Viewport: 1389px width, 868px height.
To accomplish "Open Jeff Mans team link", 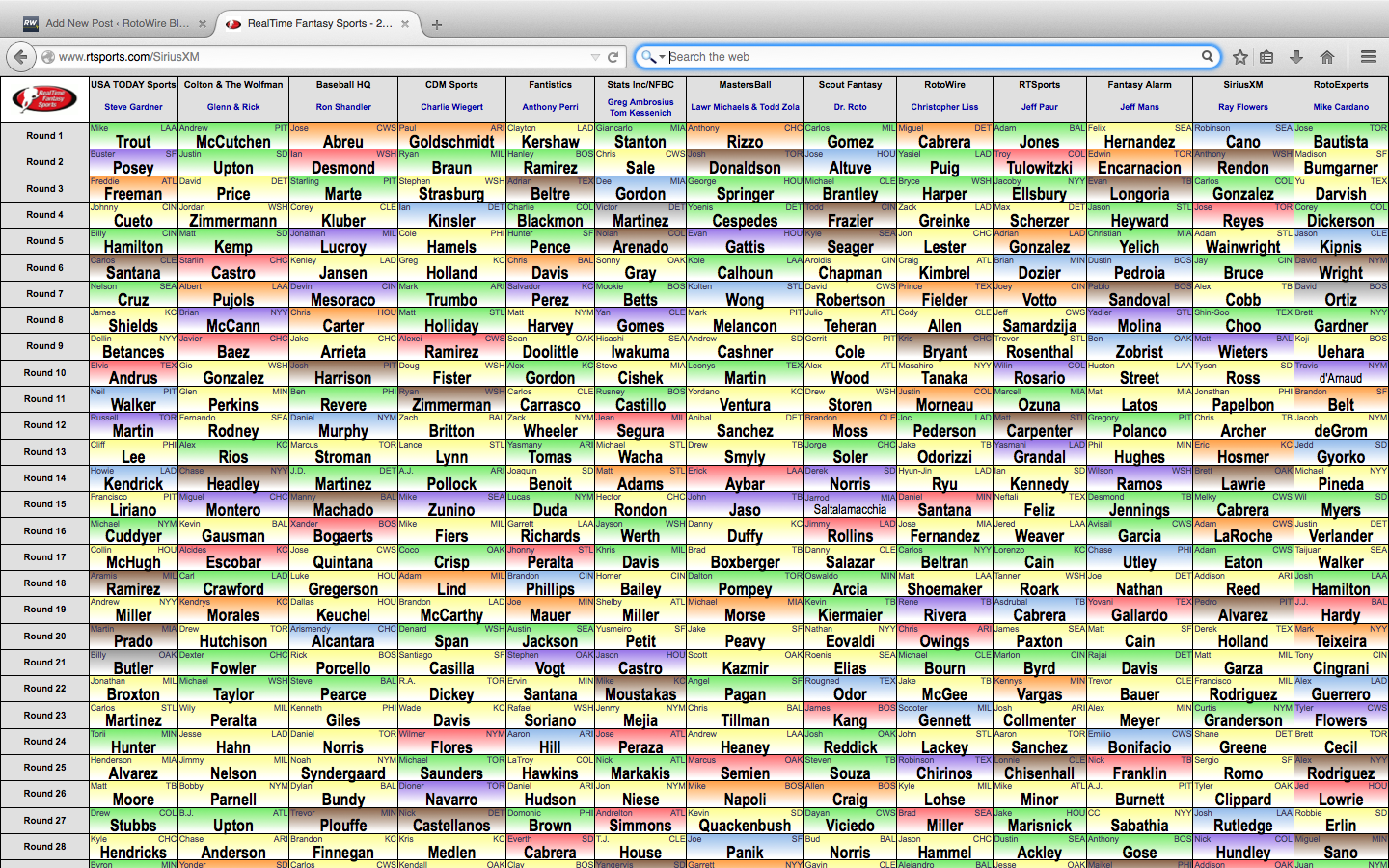I will coord(1139,108).
